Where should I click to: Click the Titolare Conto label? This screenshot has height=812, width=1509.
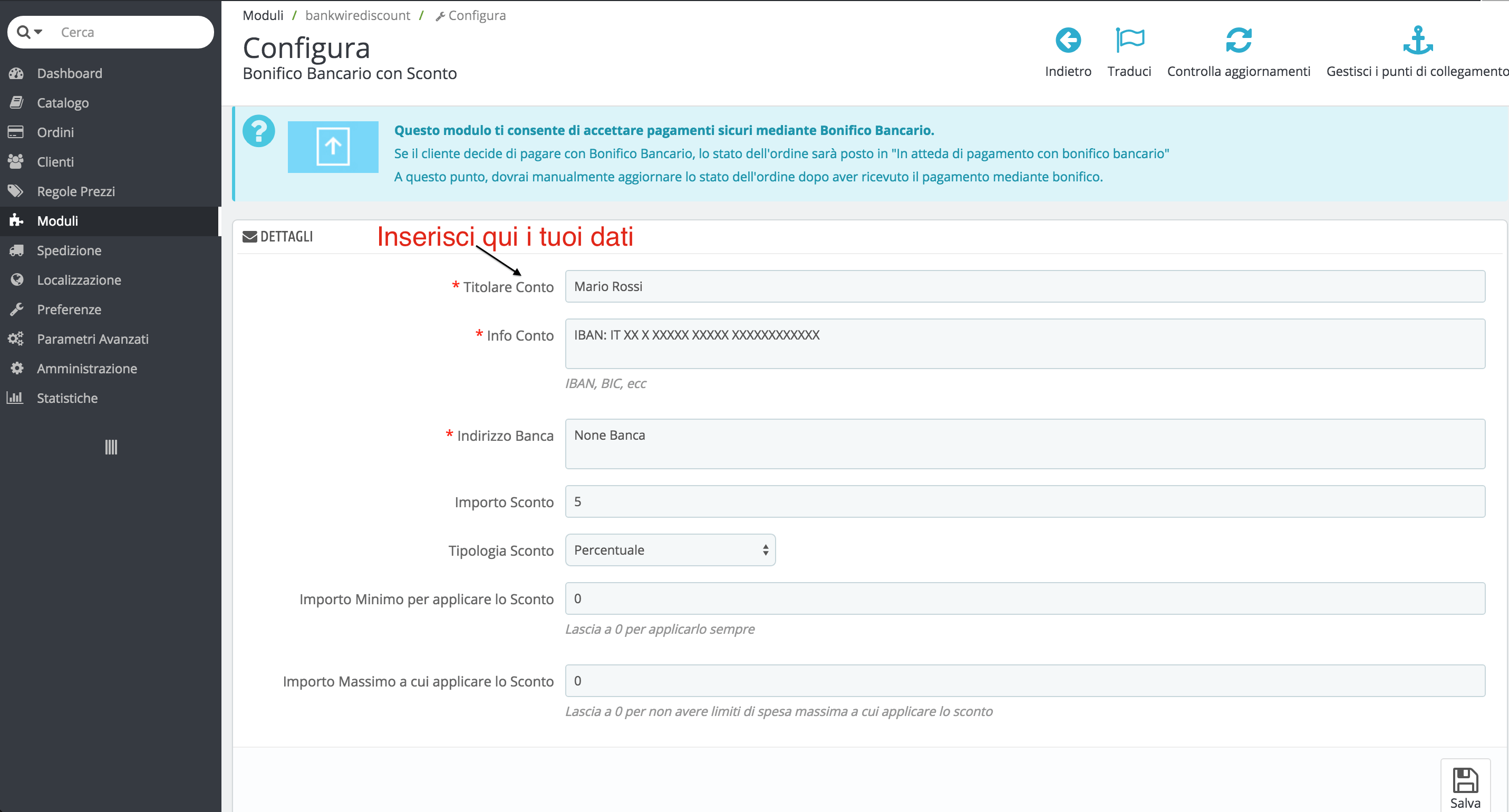tap(508, 287)
